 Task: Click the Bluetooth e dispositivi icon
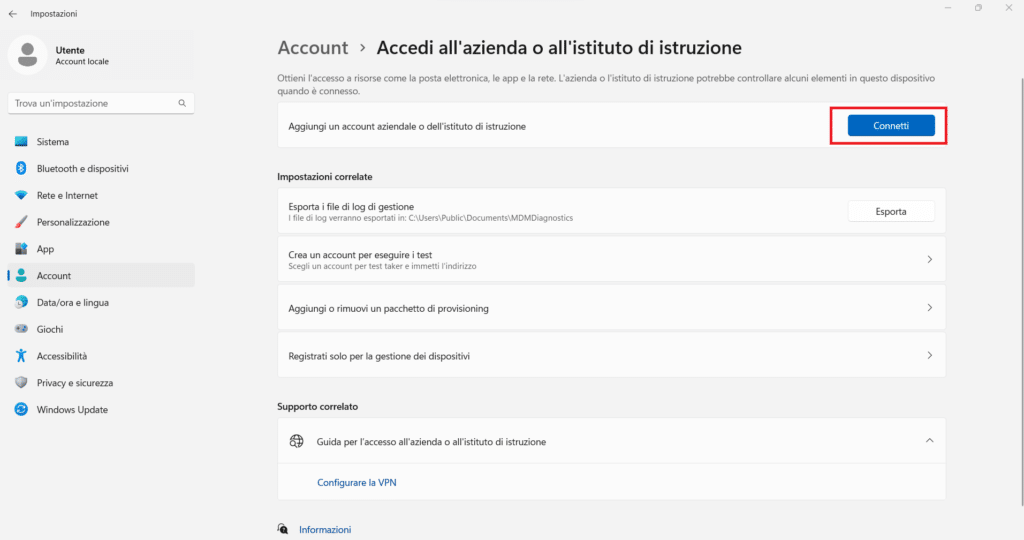(x=21, y=168)
